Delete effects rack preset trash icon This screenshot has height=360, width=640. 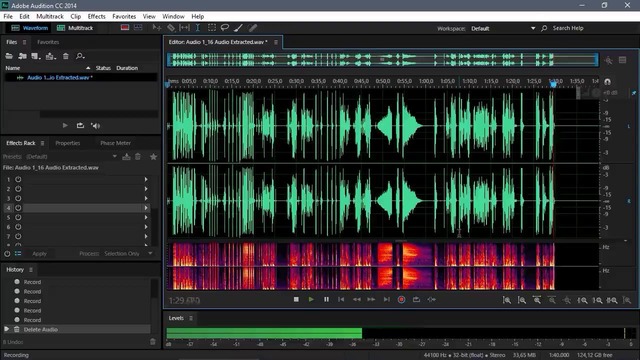coord(138,157)
